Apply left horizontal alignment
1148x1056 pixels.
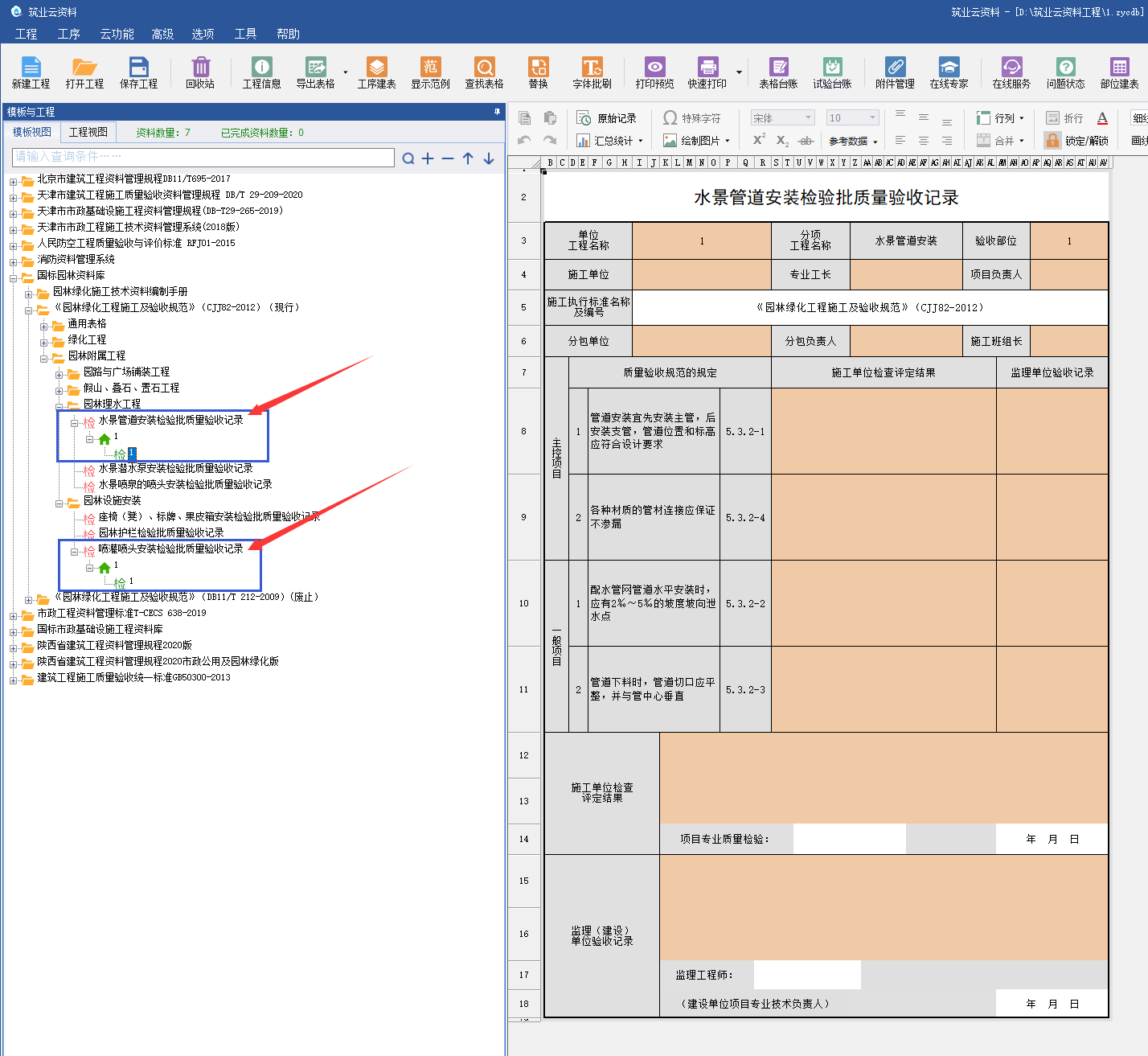point(900,140)
